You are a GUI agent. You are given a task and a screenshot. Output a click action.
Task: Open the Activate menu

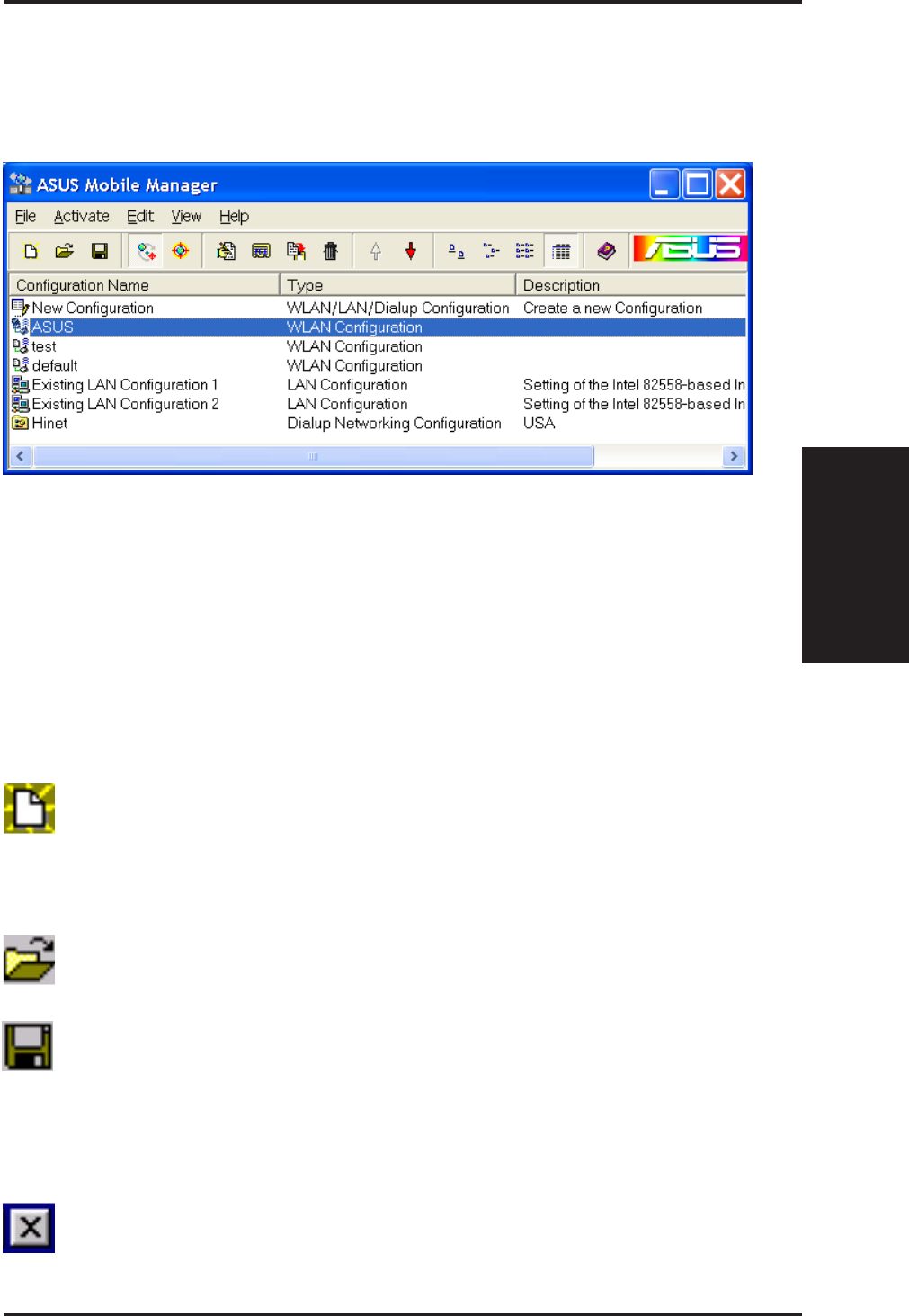click(x=82, y=216)
